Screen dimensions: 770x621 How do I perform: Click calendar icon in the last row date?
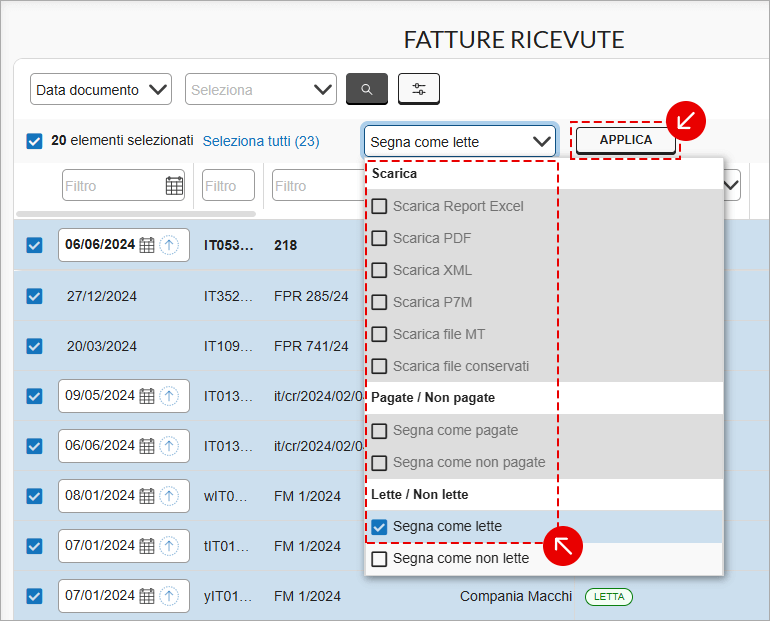point(147,596)
